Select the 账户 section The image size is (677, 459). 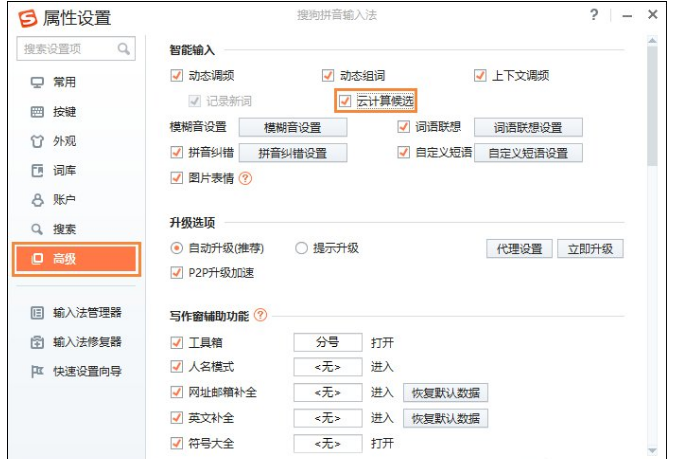pos(64,200)
